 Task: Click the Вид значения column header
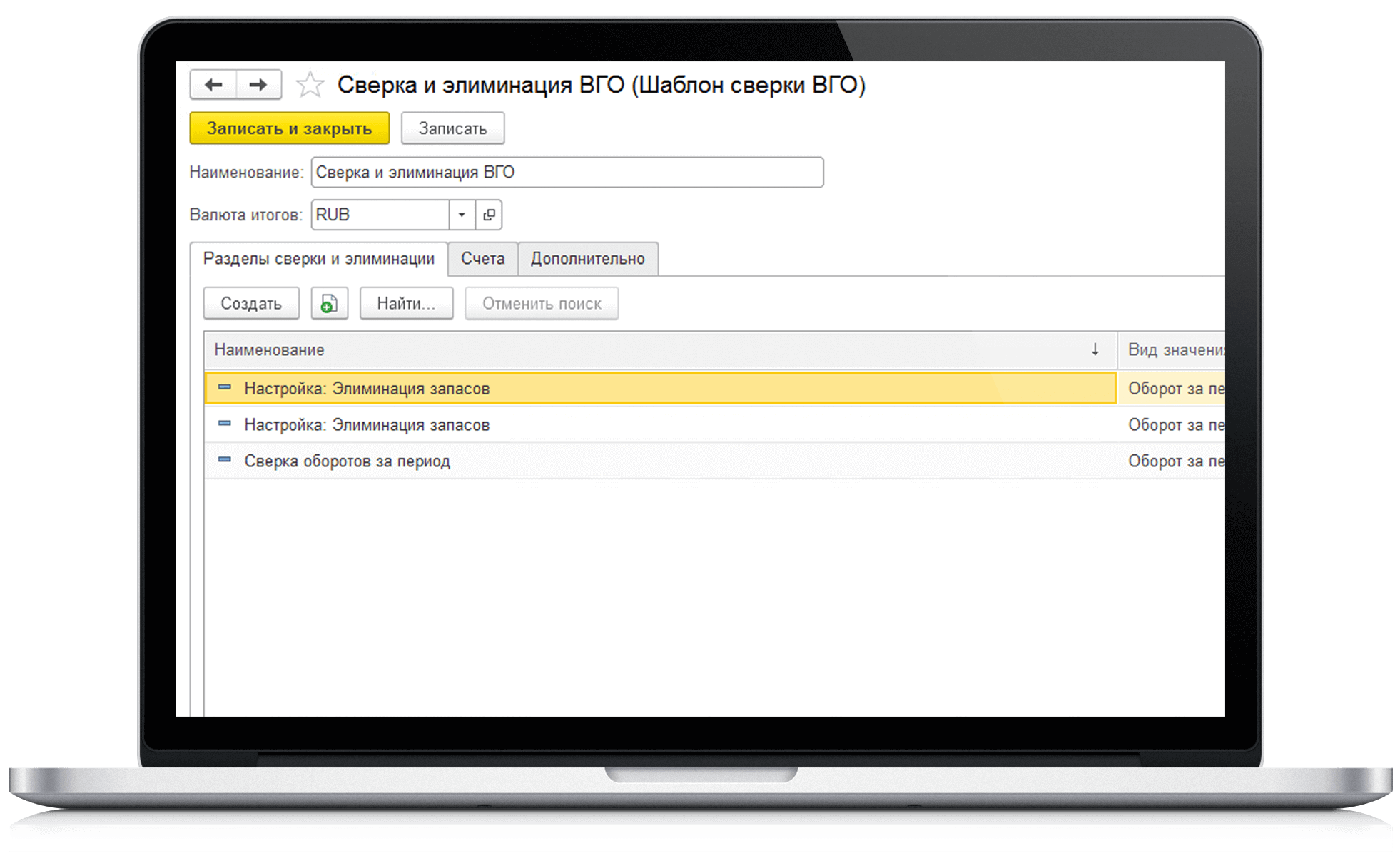(1172, 349)
